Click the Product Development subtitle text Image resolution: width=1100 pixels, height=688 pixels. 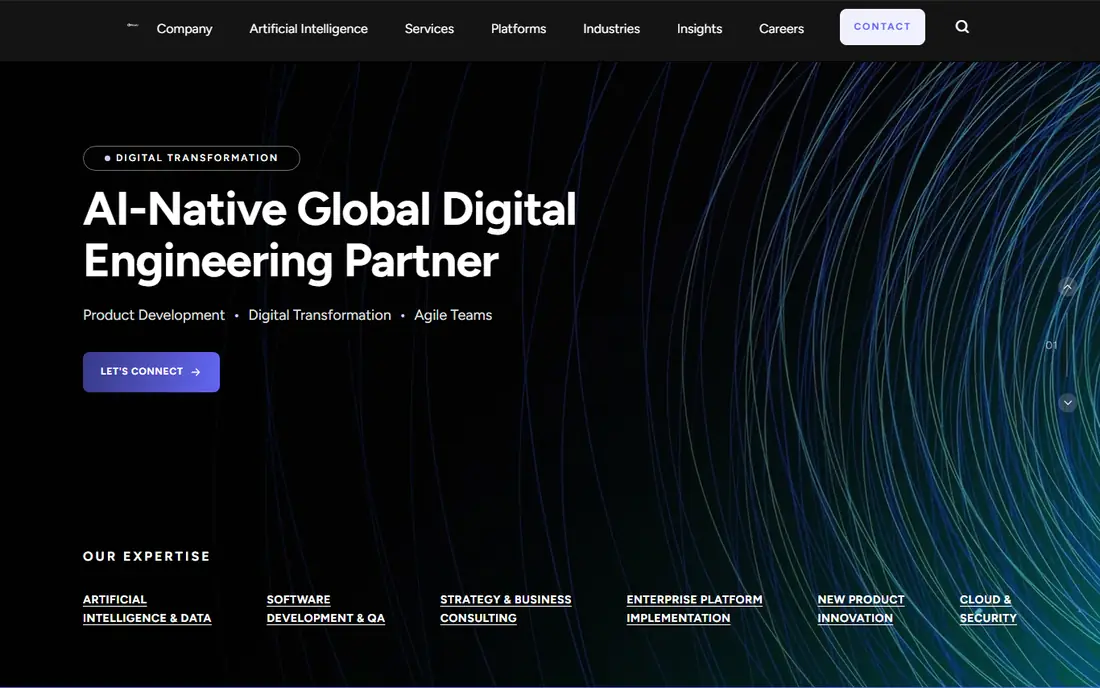[x=154, y=316]
